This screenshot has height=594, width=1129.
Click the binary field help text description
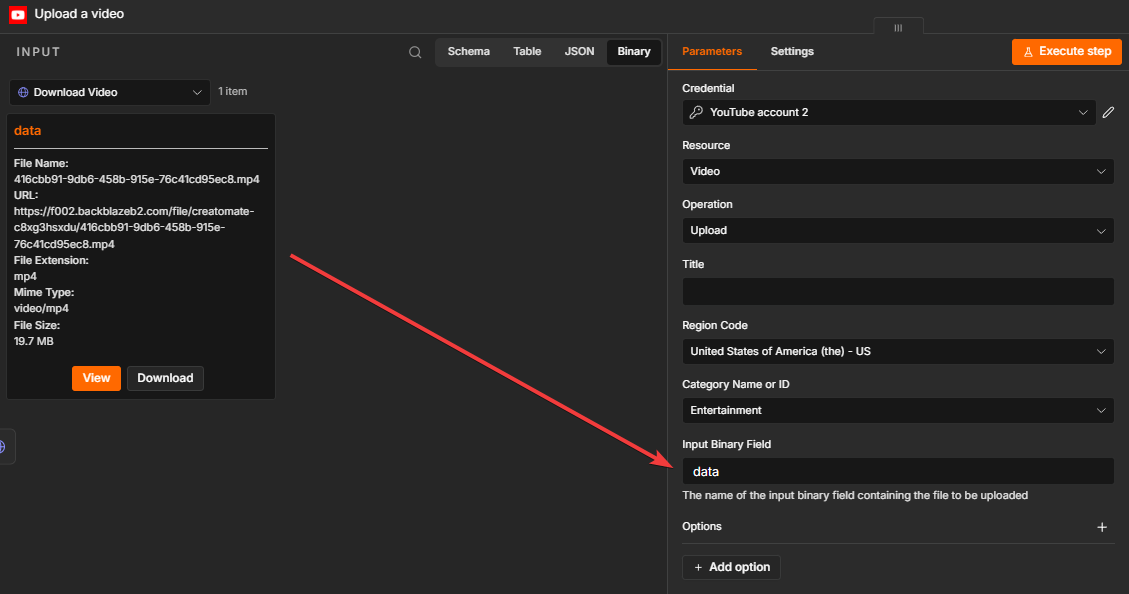tap(855, 495)
